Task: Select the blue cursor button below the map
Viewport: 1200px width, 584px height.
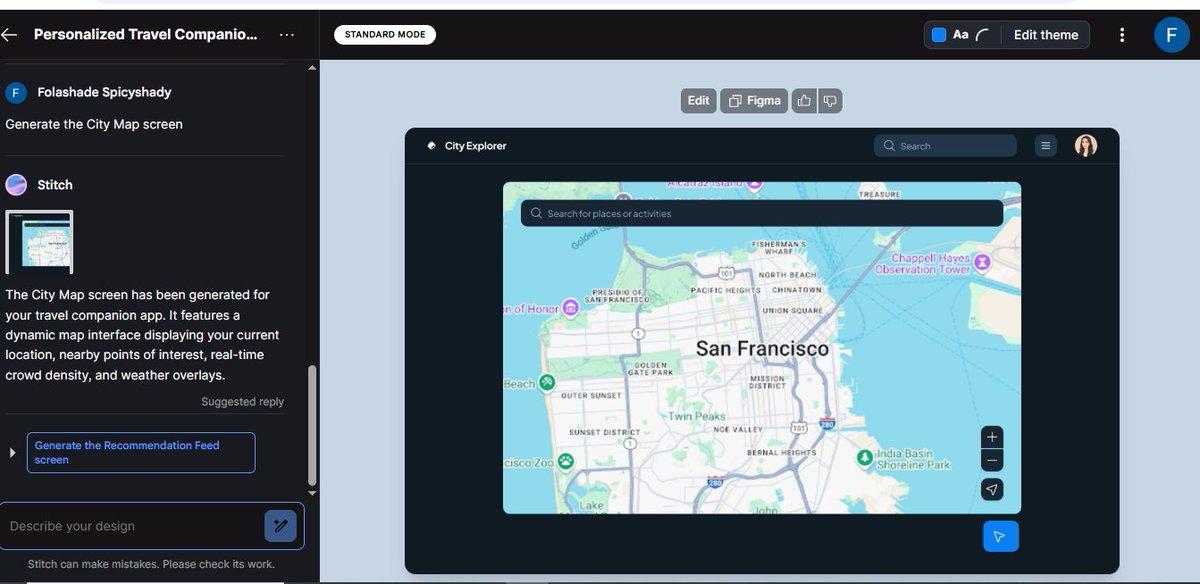Action: (x=1000, y=536)
